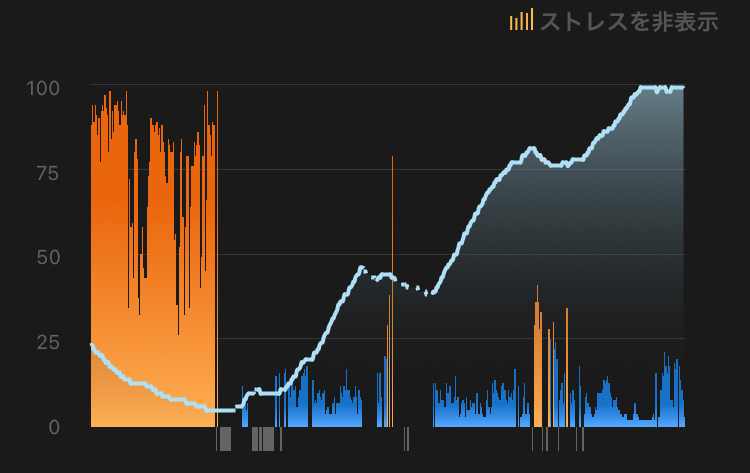Click the y-axis label 75
This screenshot has height=473, width=750.
point(48,173)
